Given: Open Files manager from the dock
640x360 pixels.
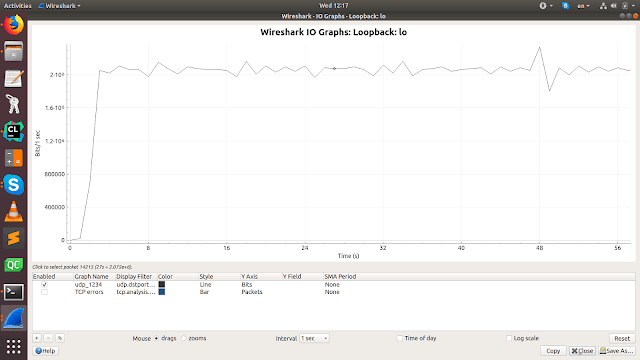Looking at the screenshot, I should point(13,51).
